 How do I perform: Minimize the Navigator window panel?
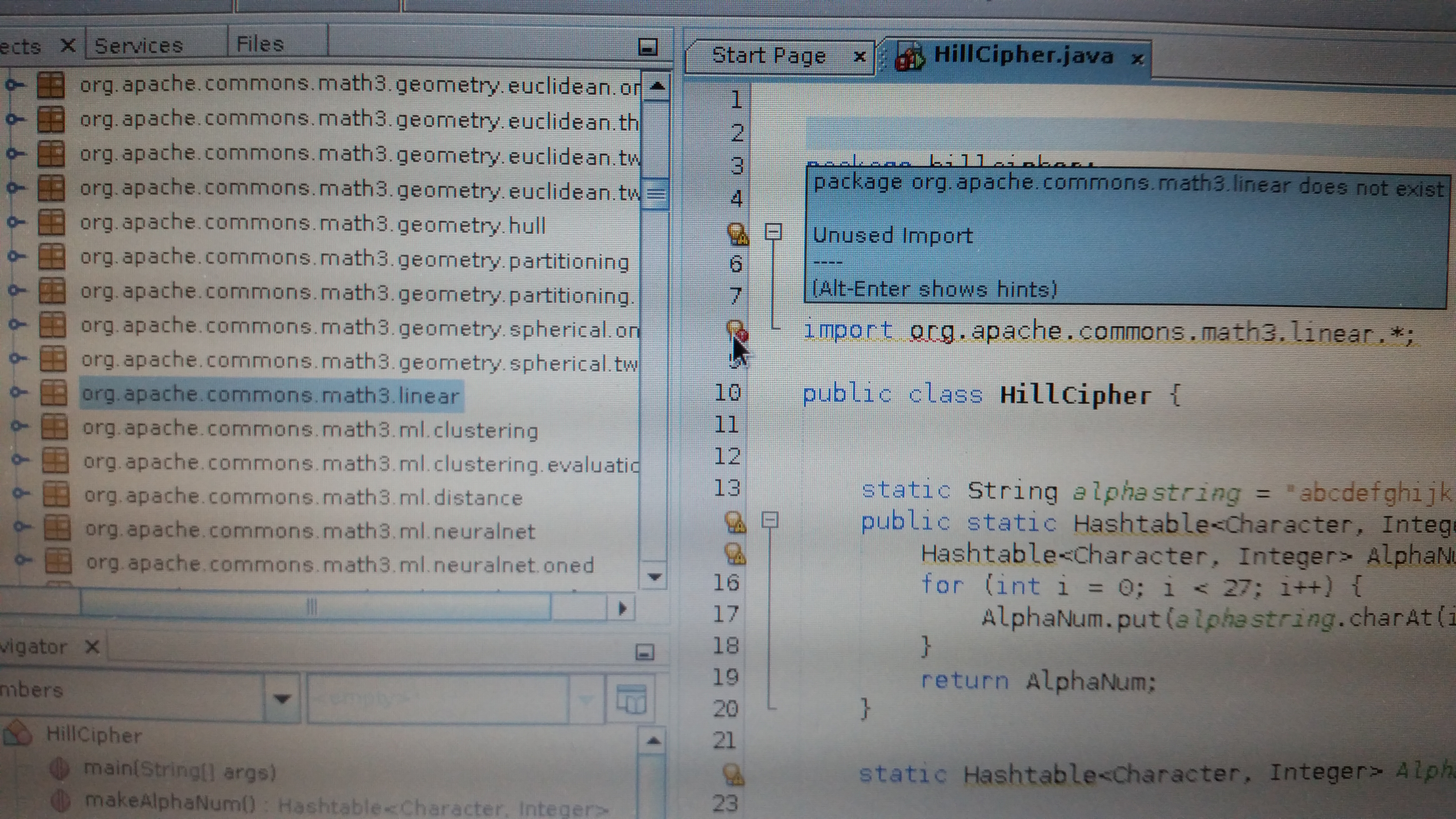click(x=644, y=652)
